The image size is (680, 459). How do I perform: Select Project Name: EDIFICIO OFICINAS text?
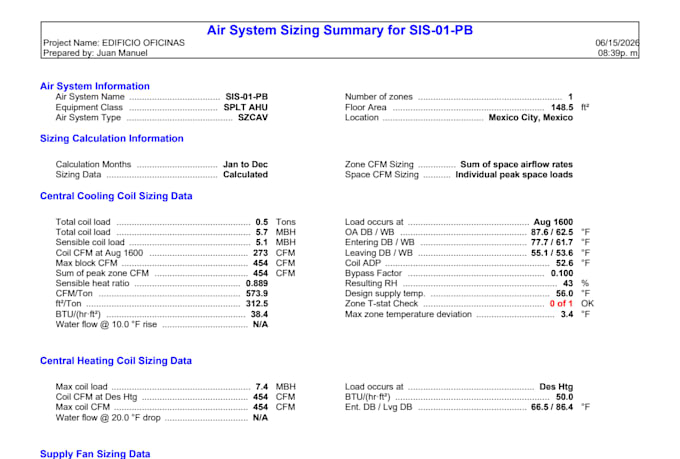tap(114, 43)
